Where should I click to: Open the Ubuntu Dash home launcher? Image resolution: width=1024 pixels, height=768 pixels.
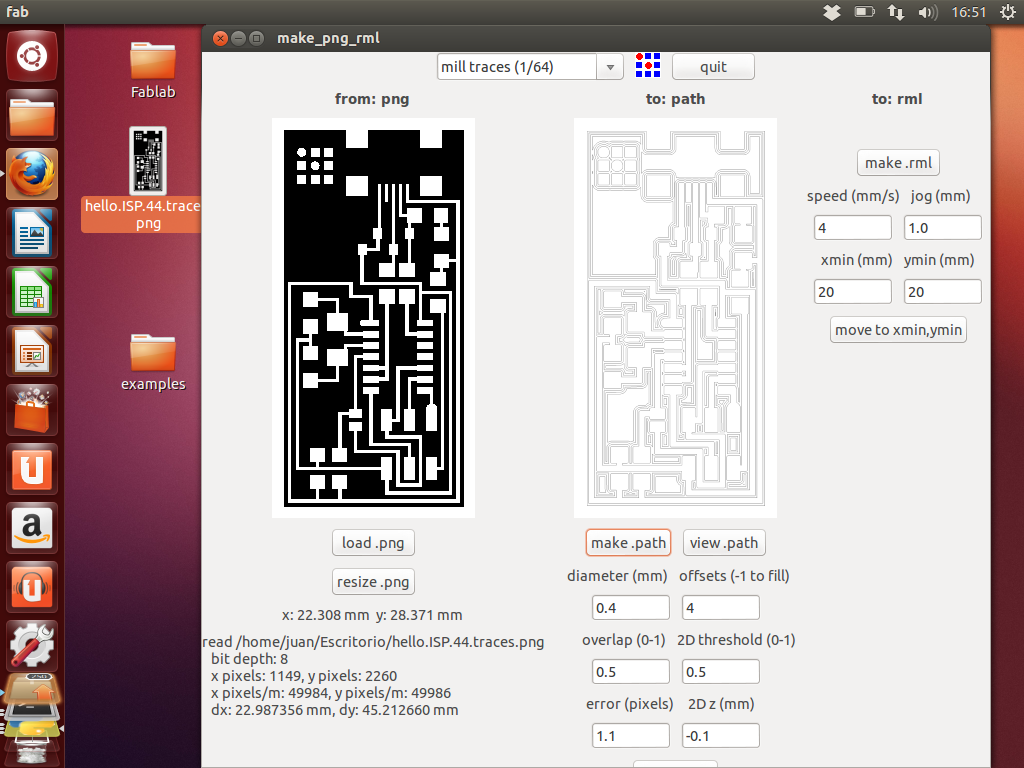[32, 56]
